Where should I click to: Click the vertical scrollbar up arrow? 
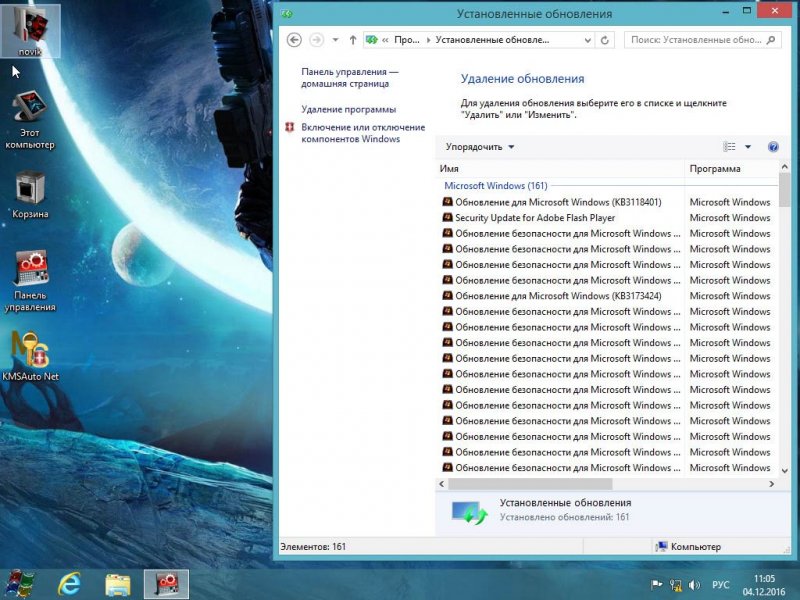click(x=784, y=167)
